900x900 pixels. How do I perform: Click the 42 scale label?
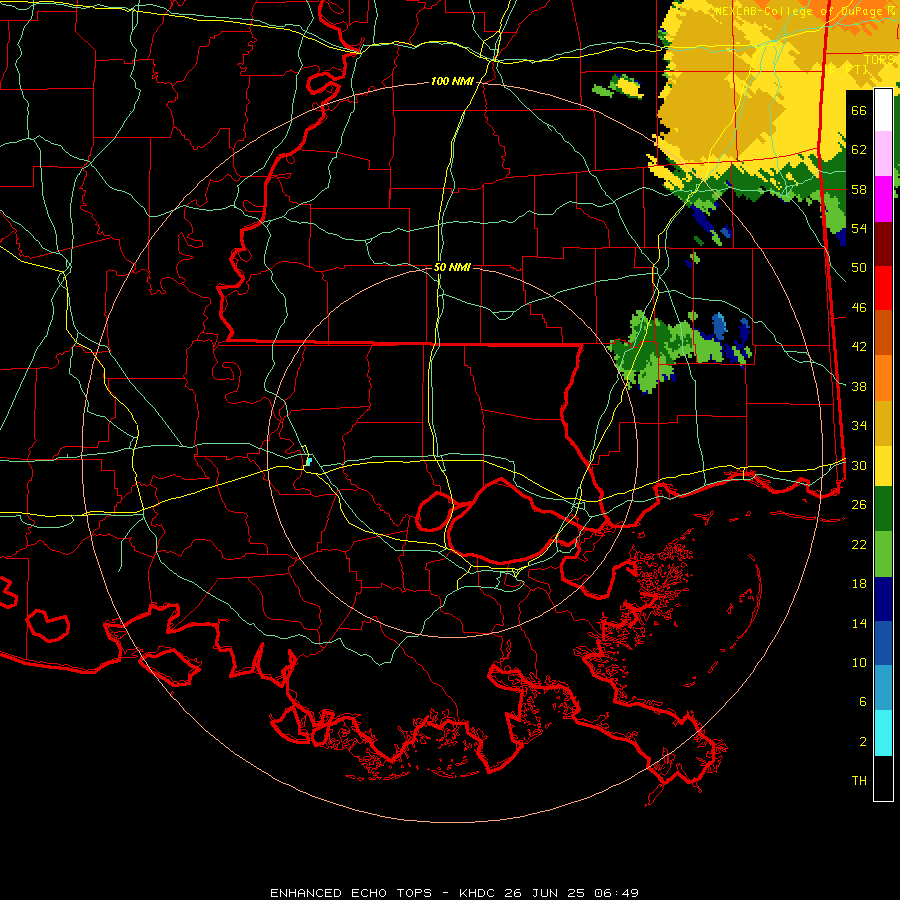[x=859, y=346]
